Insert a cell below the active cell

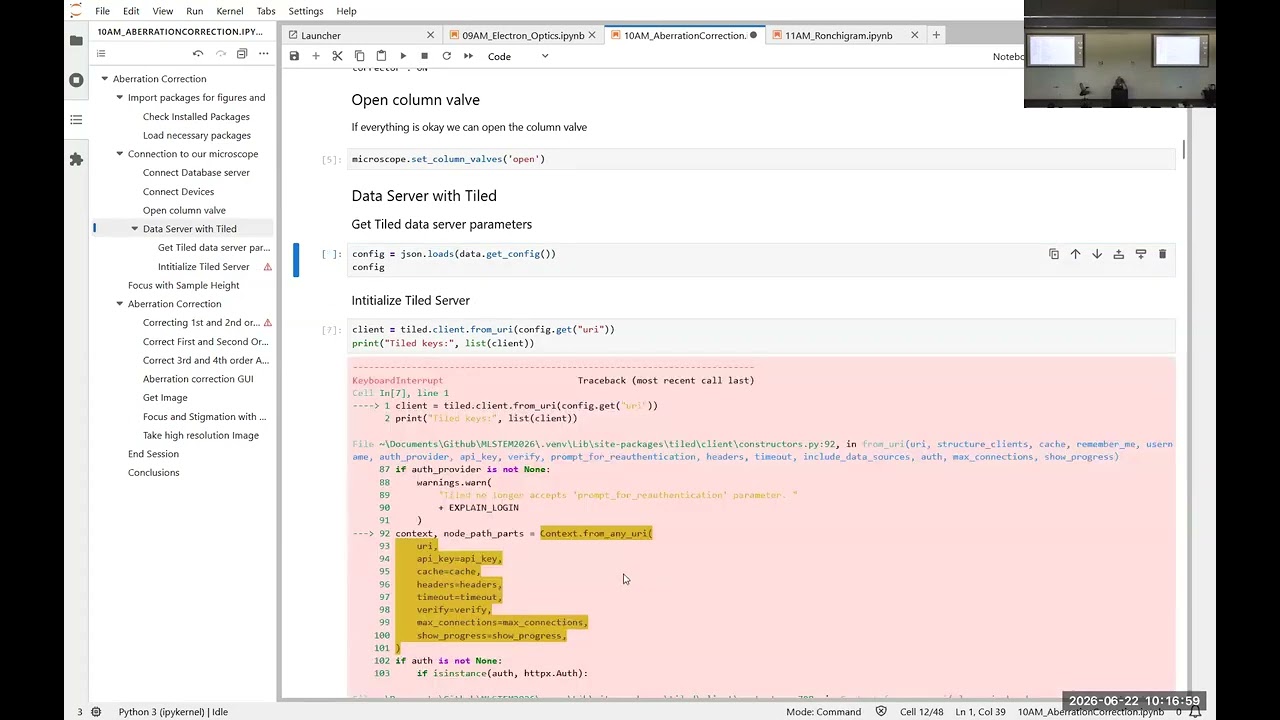pos(1141,254)
